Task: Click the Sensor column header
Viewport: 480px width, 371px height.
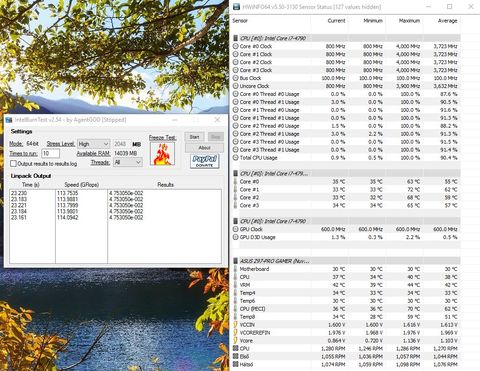Action: [240, 21]
